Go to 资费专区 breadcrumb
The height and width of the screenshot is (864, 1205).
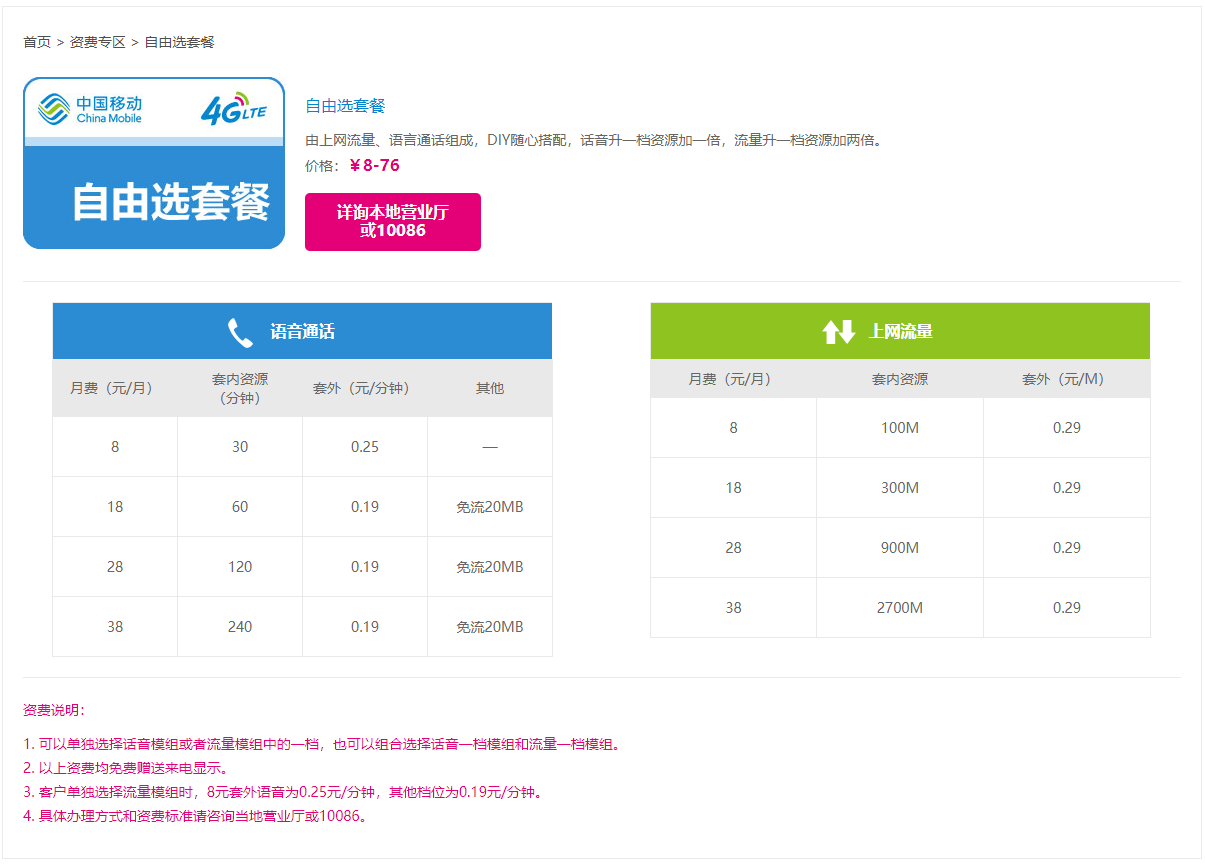click(x=97, y=42)
